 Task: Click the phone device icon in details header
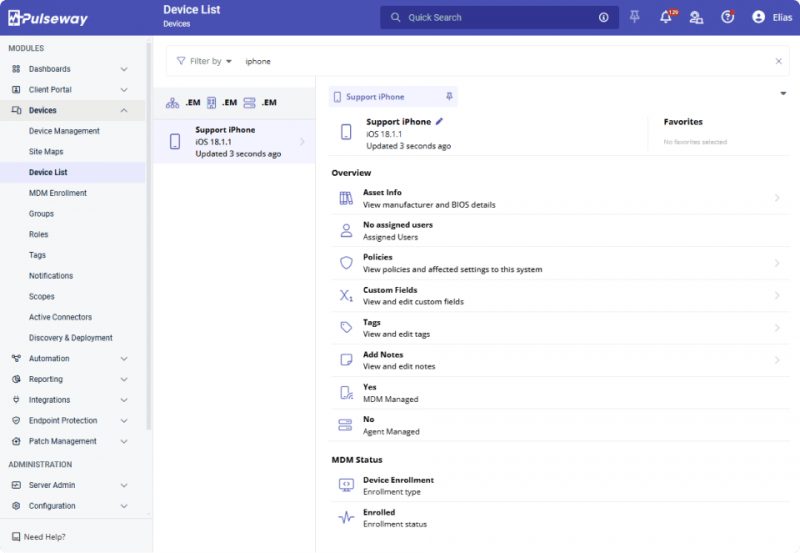pyautogui.click(x=346, y=132)
